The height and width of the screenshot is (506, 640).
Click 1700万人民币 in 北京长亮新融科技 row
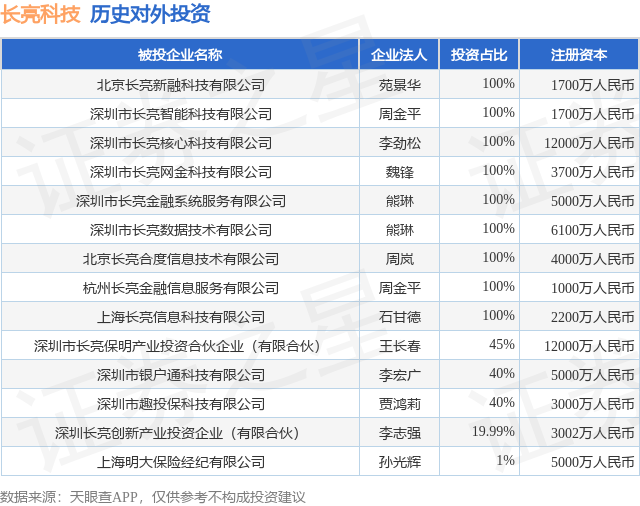tap(592, 85)
